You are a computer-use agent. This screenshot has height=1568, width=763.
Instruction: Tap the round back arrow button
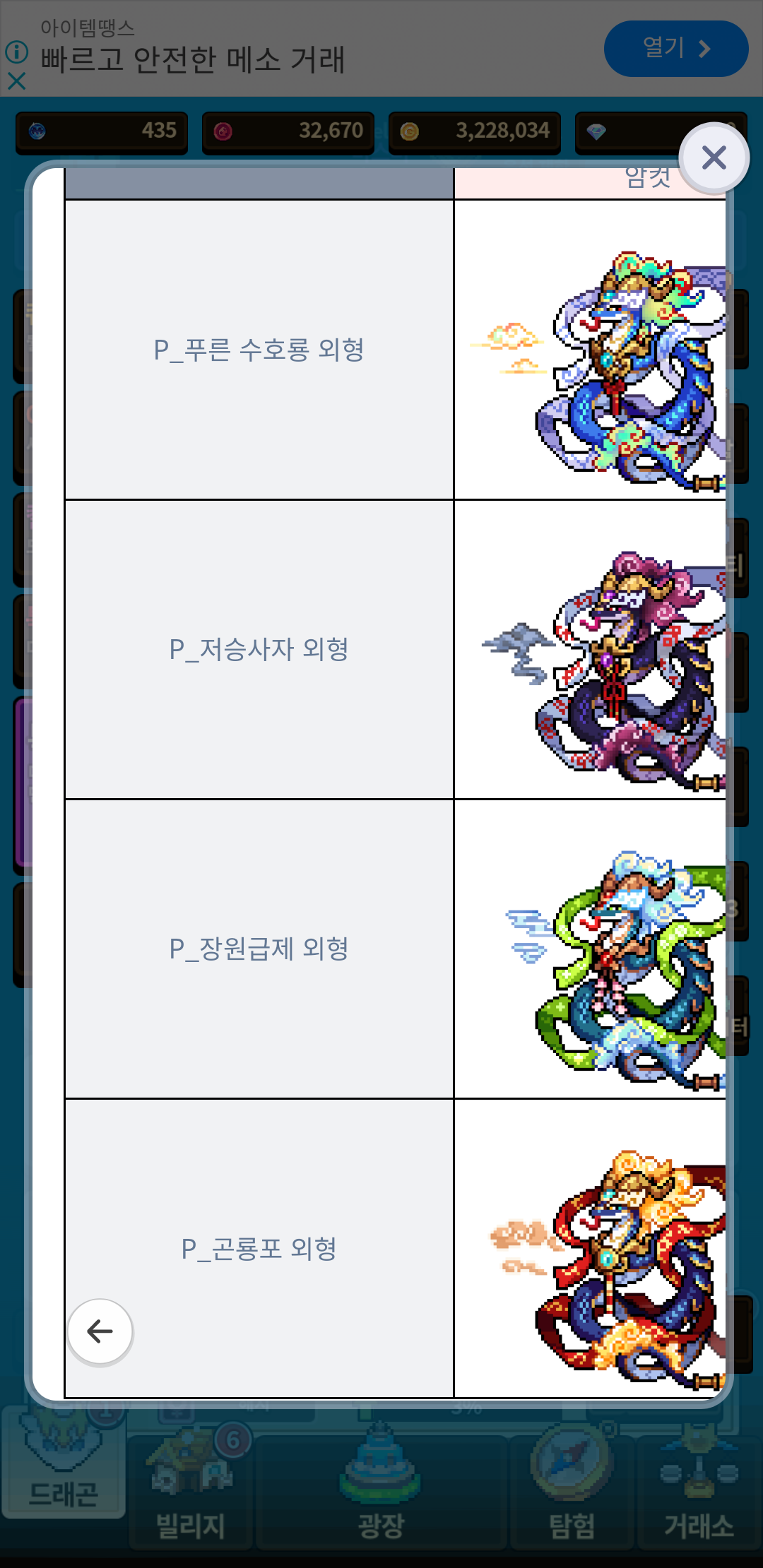(x=100, y=1331)
